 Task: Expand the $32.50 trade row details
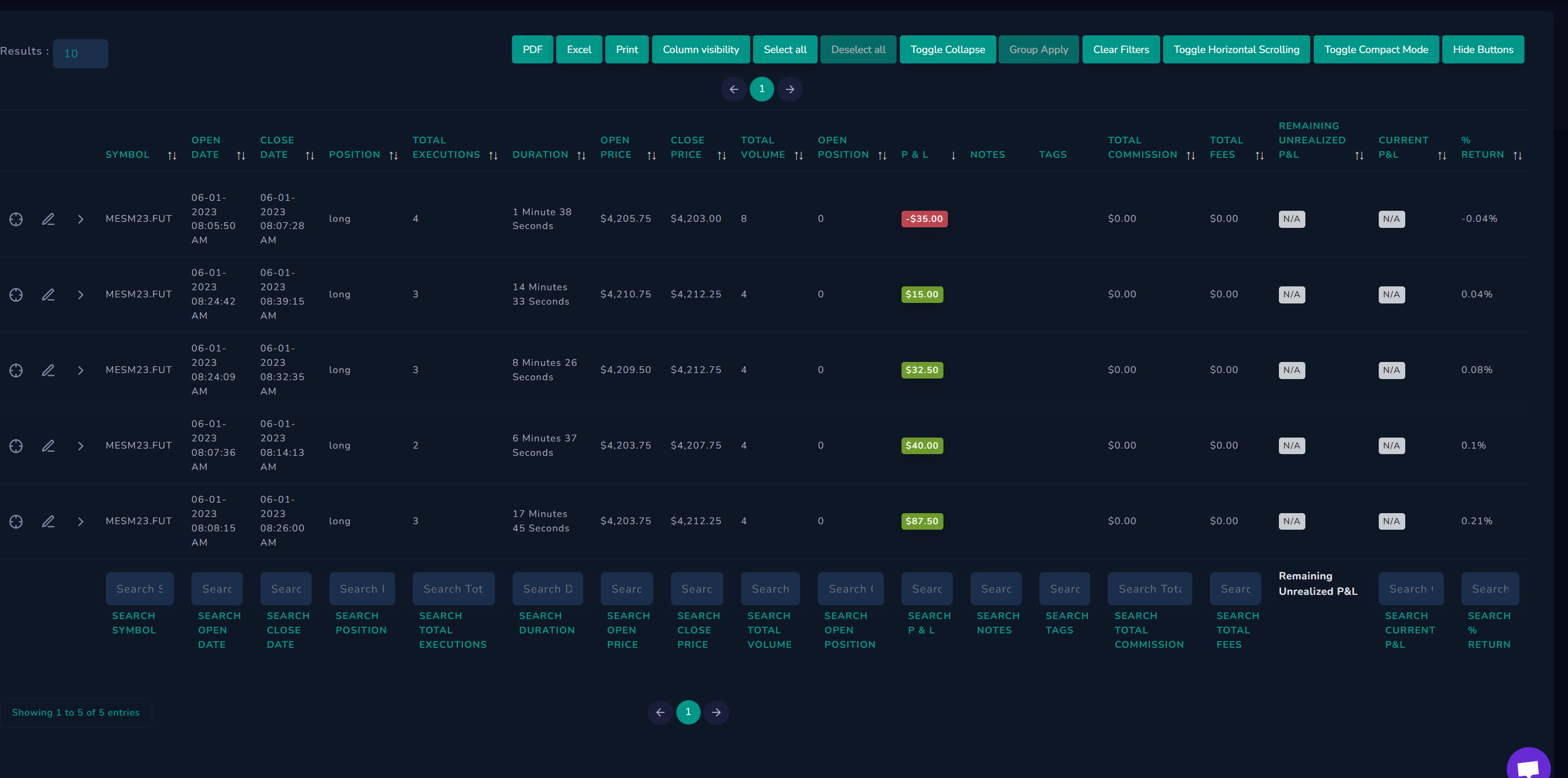(81, 370)
